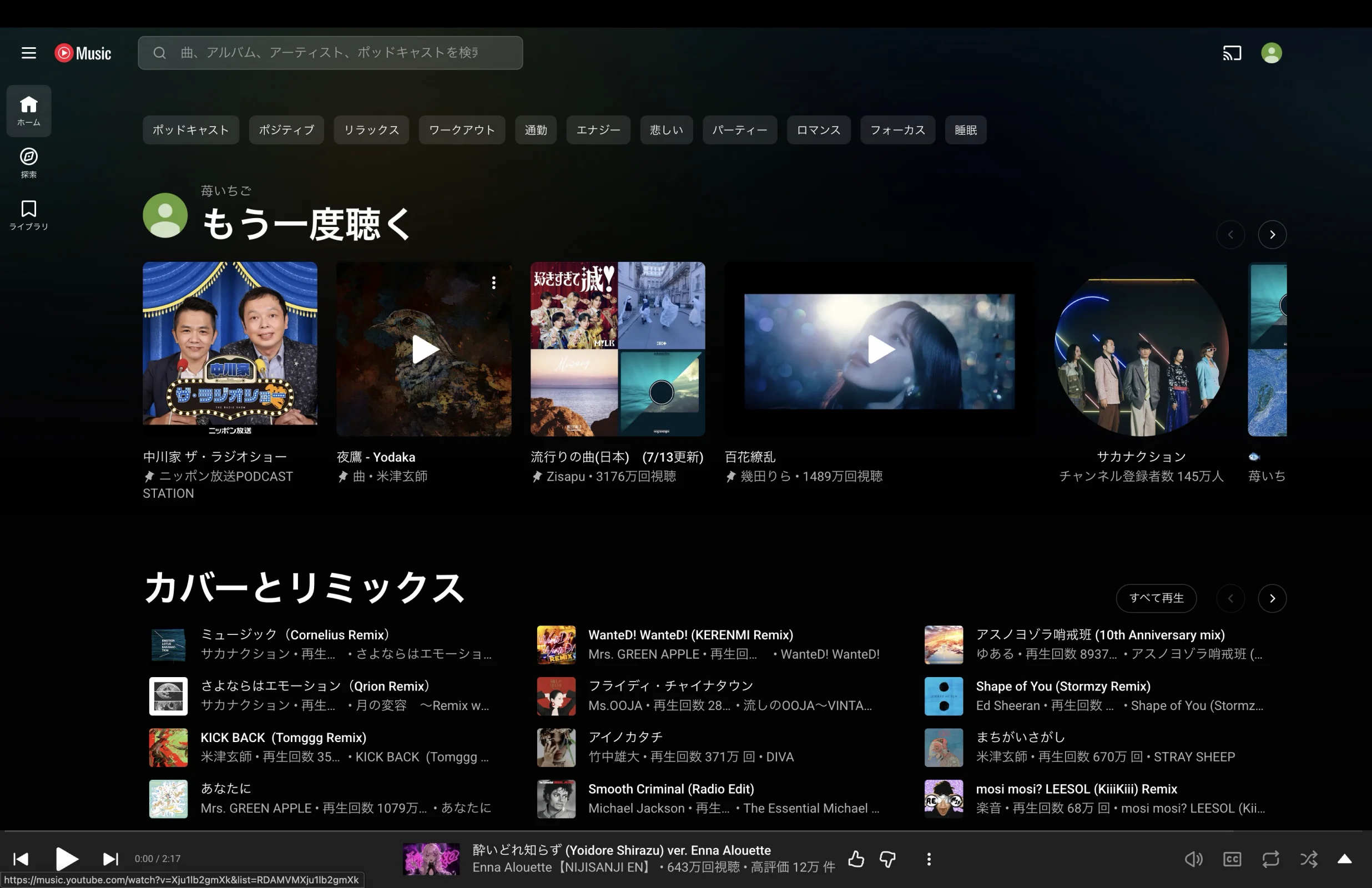Go to next page of カバーとリミックス
This screenshot has height=888, width=1372.
pos(1272,598)
